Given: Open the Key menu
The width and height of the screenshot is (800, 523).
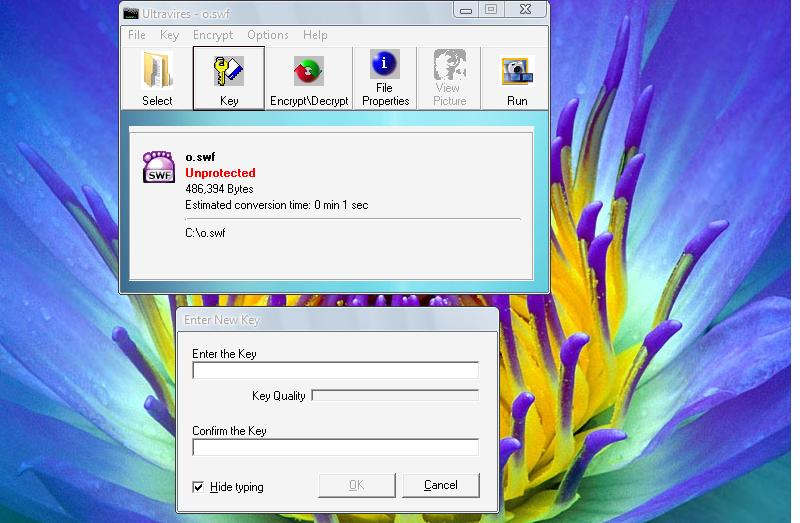Looking at the screenshot, I should pyautogui.click(x=169, y=35).
